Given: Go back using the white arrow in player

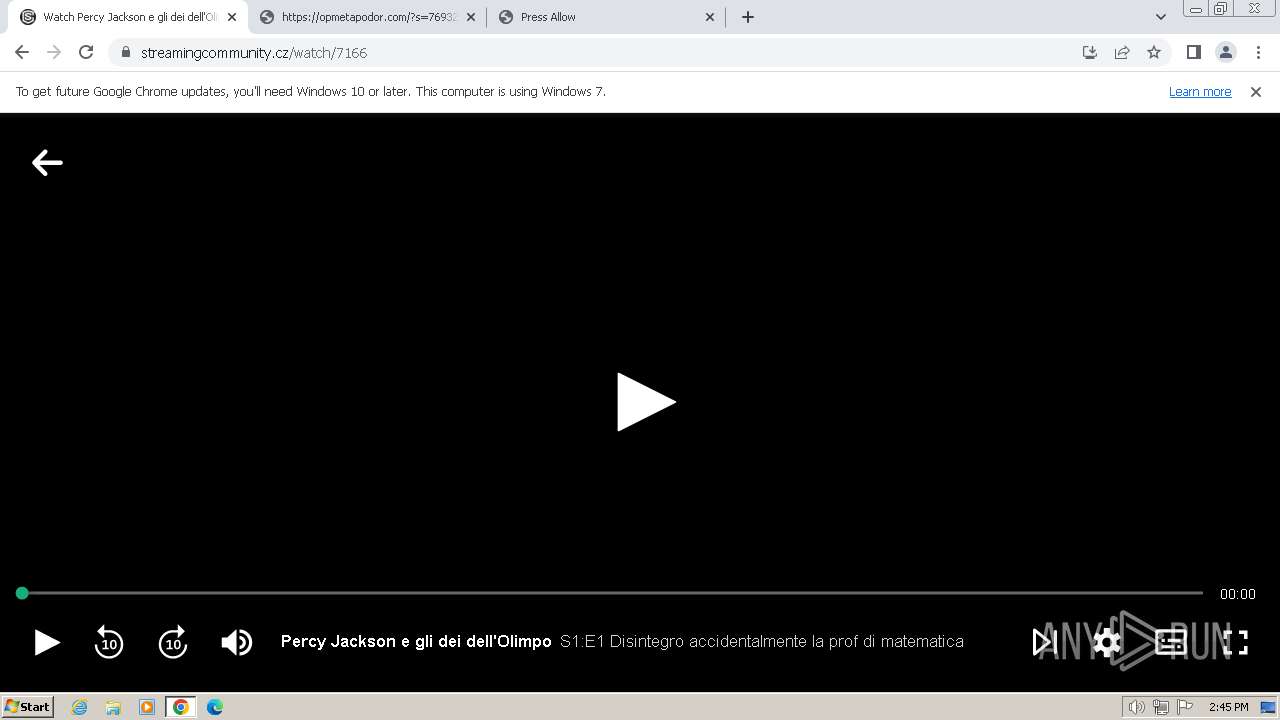Looking at the screenshot, I should pyautogui.click(x=47, y=162).
